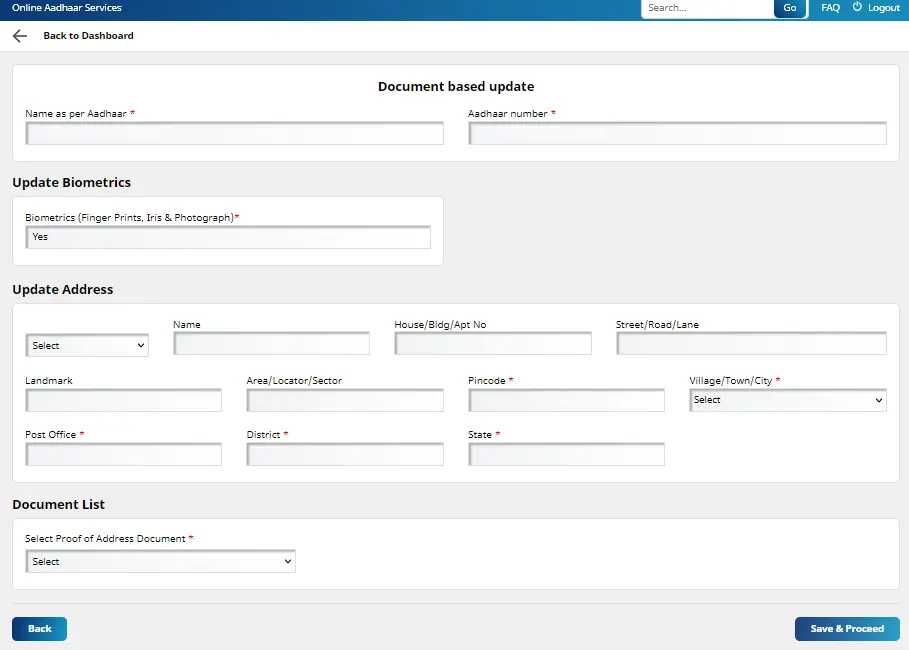
Task: Click the Logout power icon
Action: (x=857, y=7)
